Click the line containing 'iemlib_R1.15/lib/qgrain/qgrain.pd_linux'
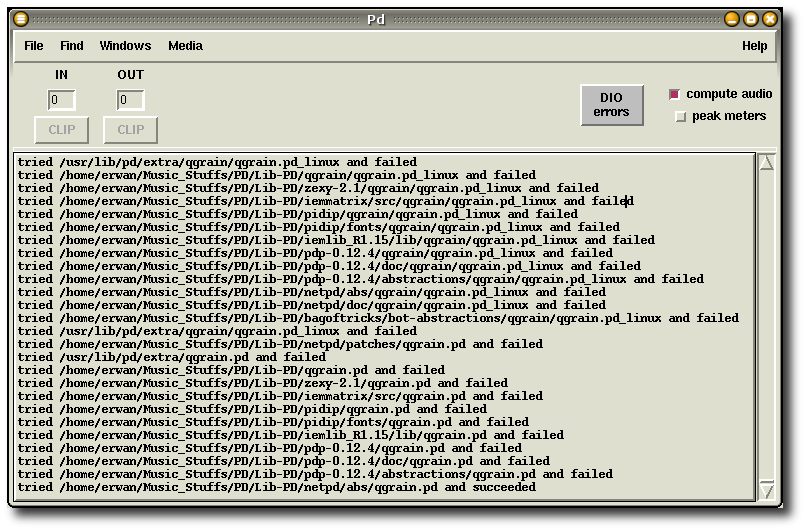 point(336,240)
